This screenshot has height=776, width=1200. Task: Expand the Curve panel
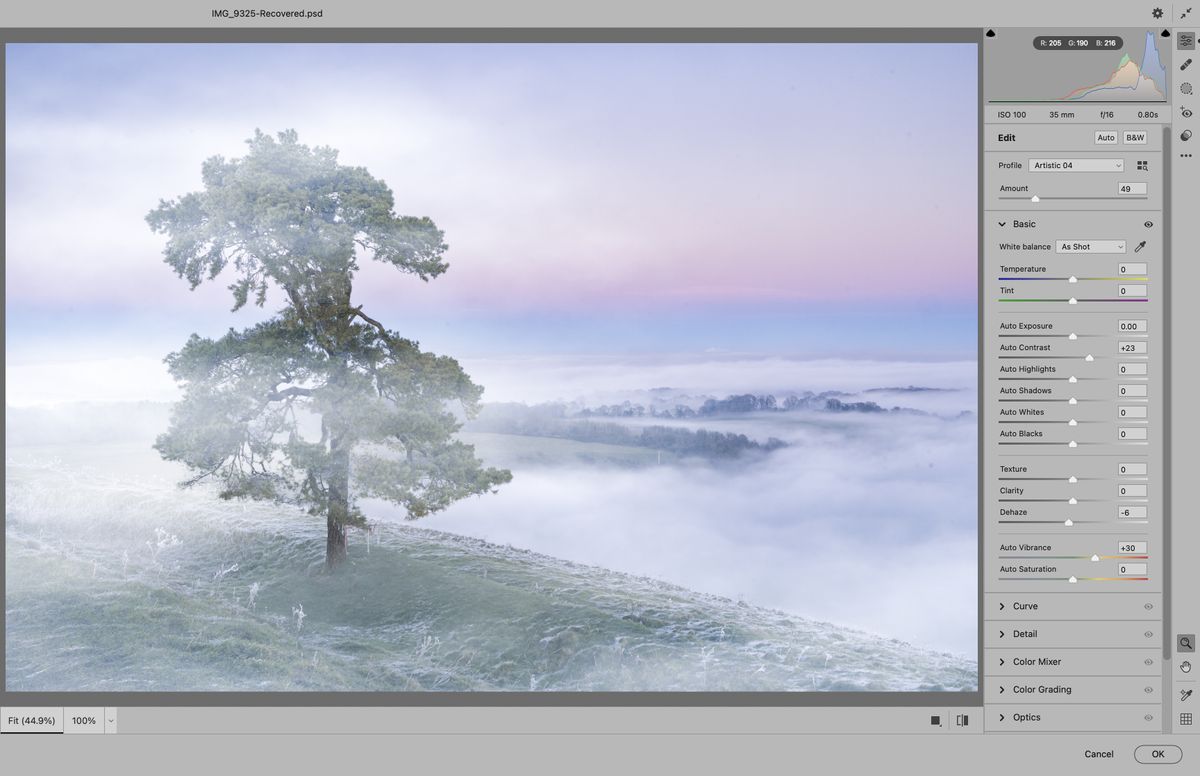click(x=1024, y=606)
